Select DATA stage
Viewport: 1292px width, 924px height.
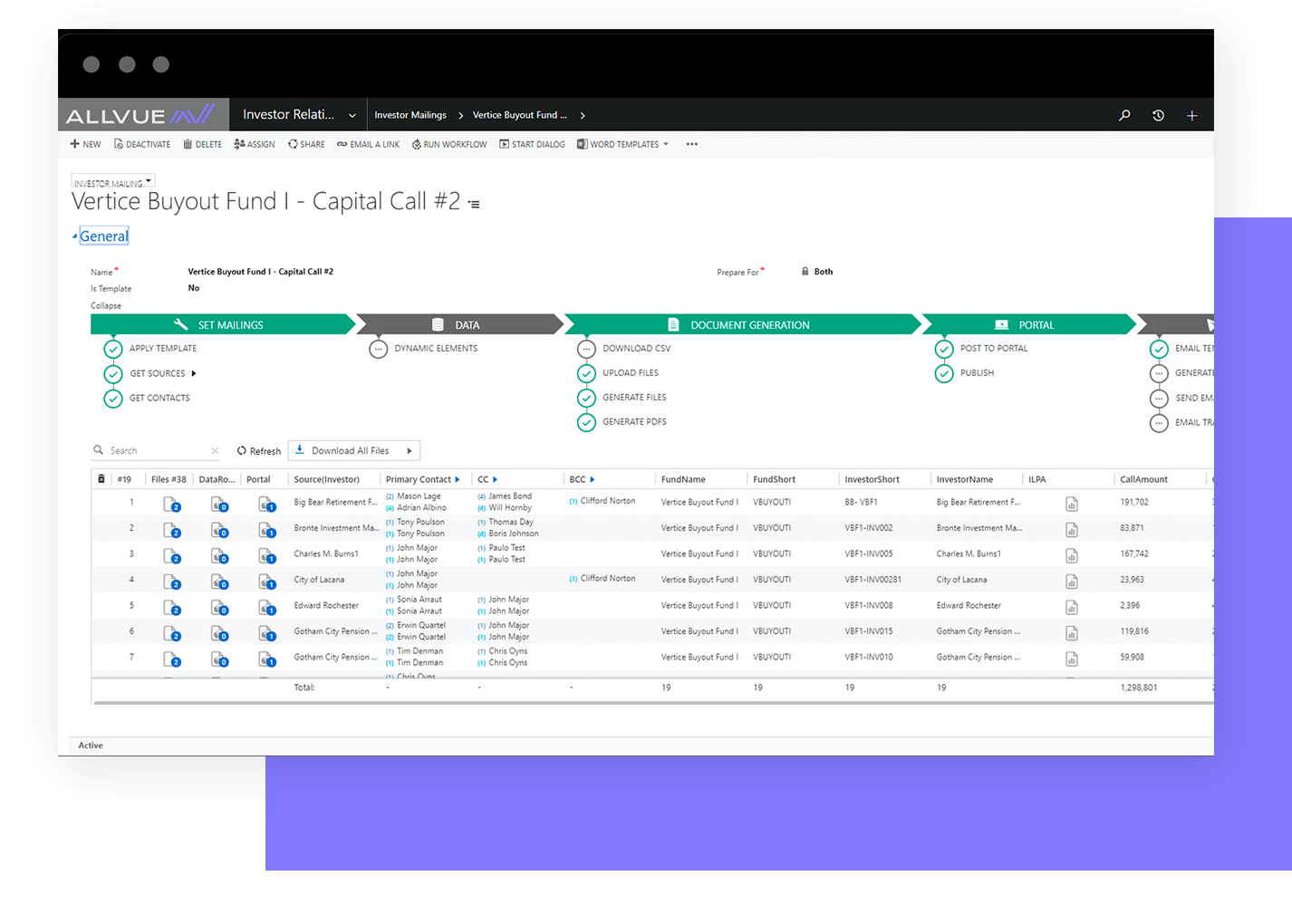pos(460,324)
